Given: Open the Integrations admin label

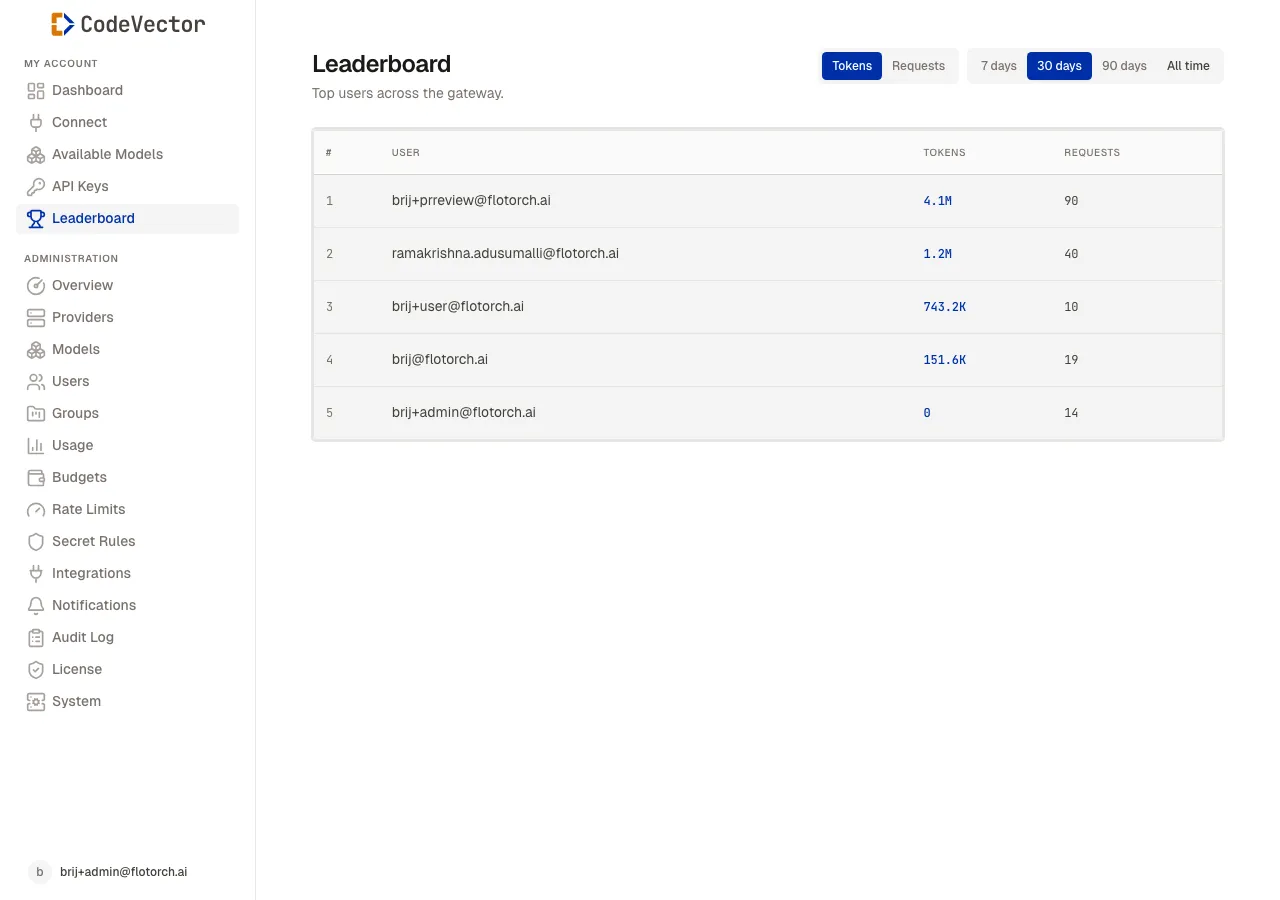Looking at the screenshot, I should (91, 573).
